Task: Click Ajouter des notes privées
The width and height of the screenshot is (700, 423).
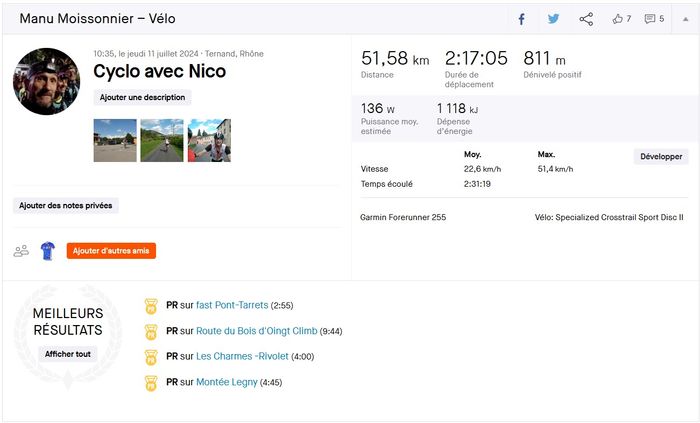Action: click(66, 205)
